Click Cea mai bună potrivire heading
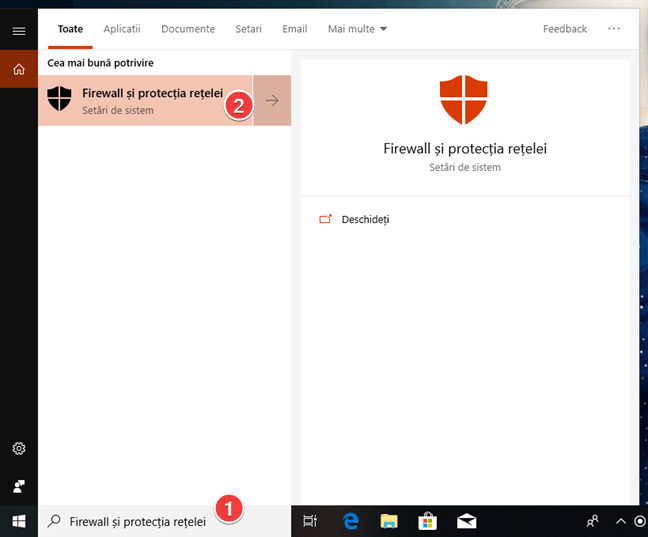Image resolution: width=648 pixels, height=537 pixels. tap(100, 63)
